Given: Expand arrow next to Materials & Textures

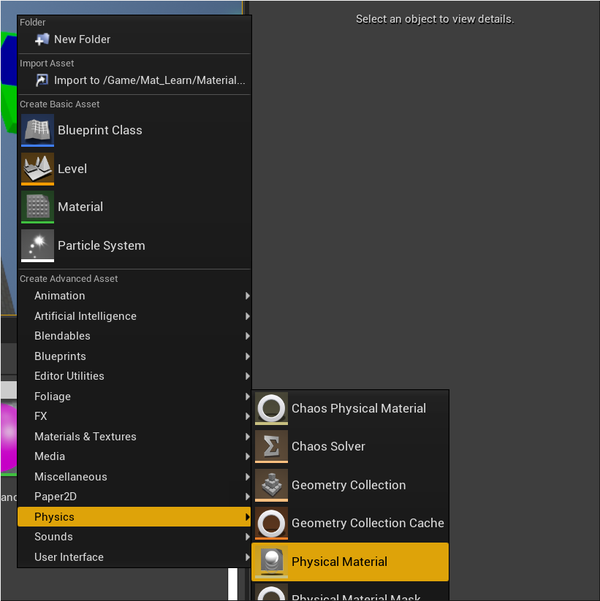Looking at the screenshot, I should [x=247, y=437].
